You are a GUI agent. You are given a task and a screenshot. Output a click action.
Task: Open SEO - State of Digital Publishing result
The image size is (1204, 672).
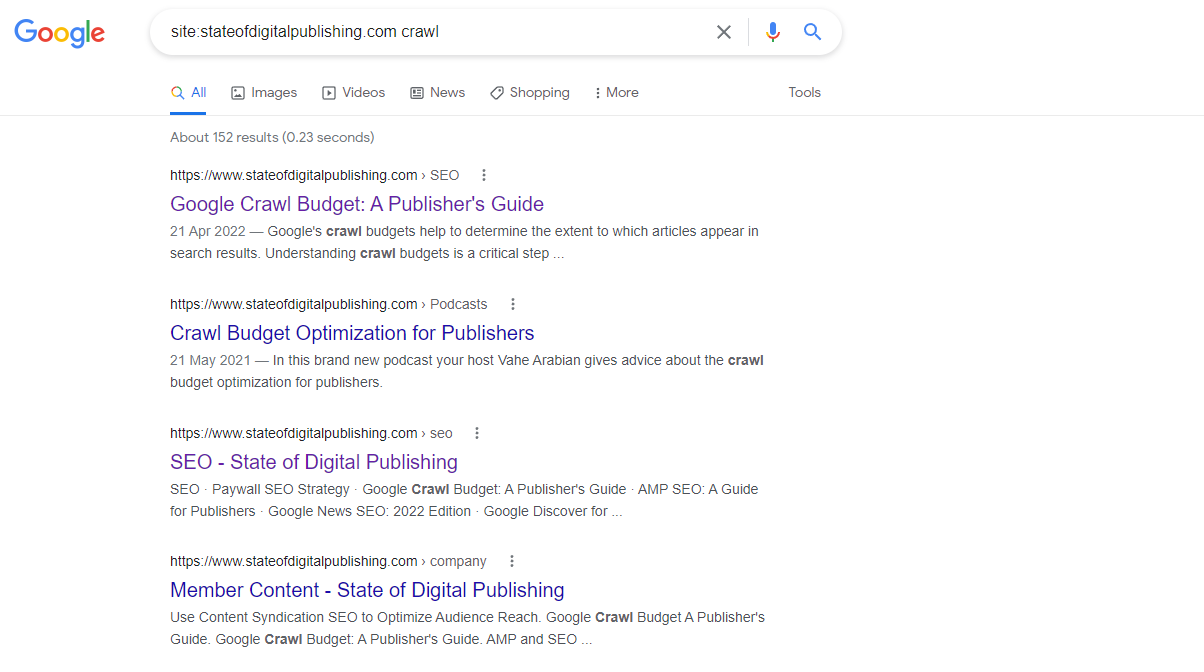314,462
